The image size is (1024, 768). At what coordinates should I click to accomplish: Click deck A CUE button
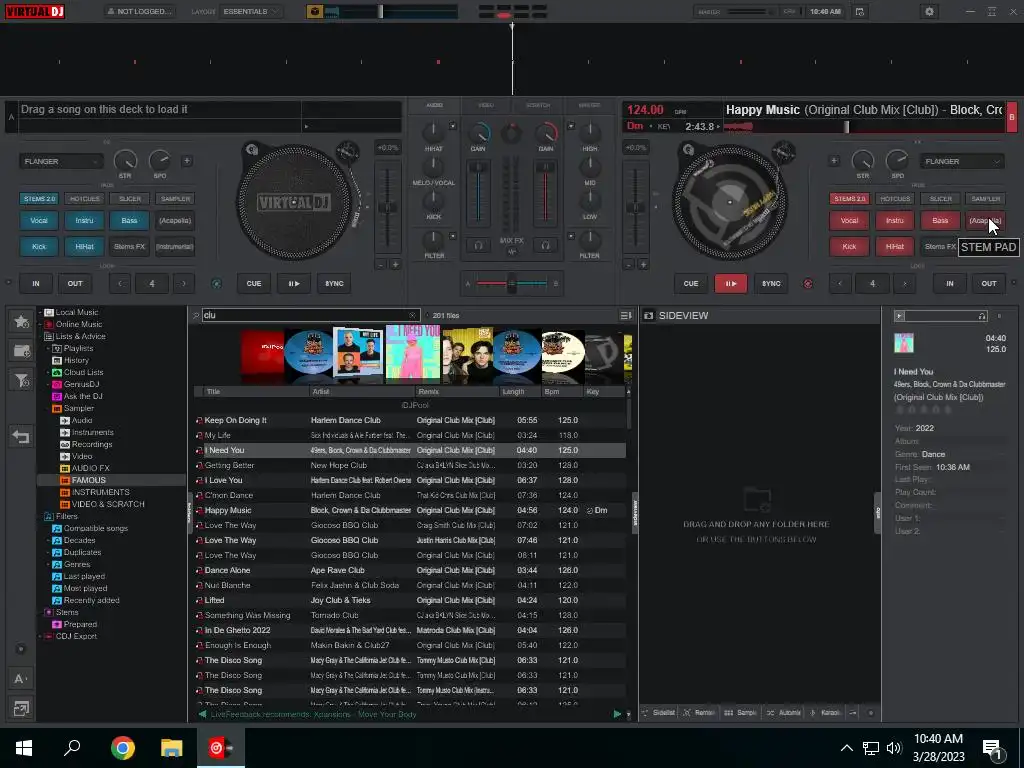(254, 283)
